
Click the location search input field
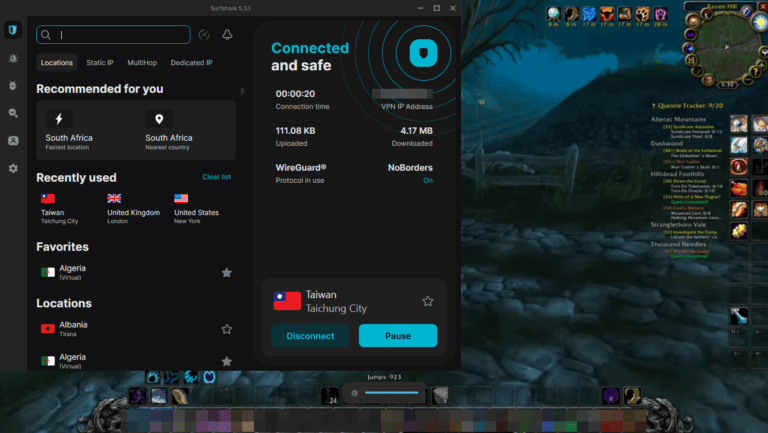113,35
